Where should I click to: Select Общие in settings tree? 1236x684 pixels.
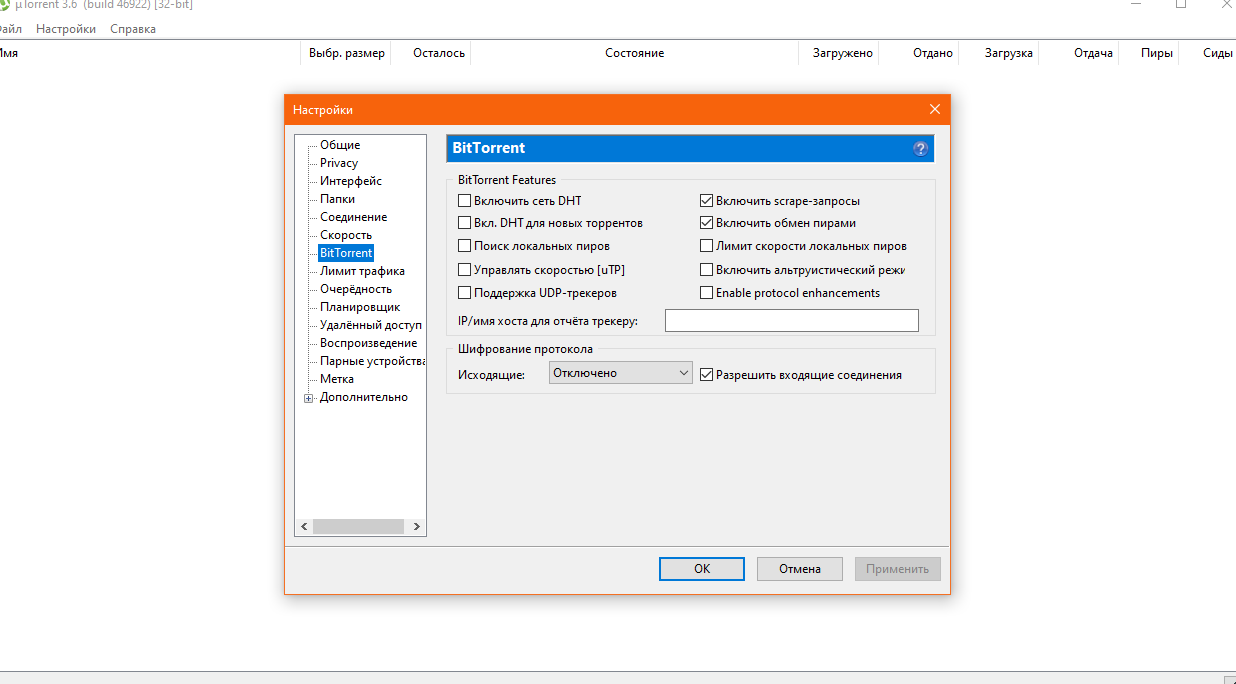click(340, 145)
